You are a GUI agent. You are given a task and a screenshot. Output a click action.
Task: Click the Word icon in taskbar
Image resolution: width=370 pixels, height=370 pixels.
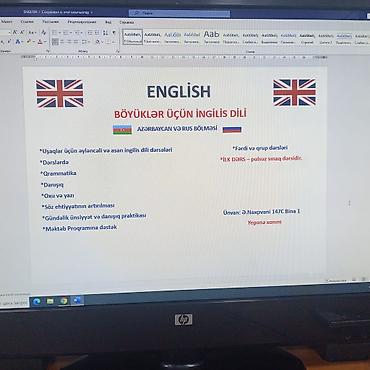point(77,301)
